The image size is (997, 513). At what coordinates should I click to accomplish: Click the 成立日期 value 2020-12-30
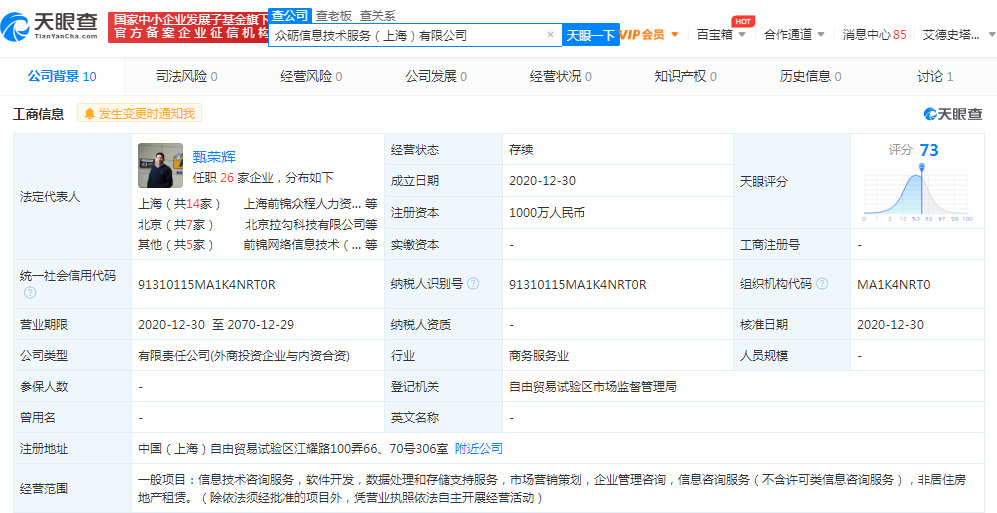[x=542, y=181]
